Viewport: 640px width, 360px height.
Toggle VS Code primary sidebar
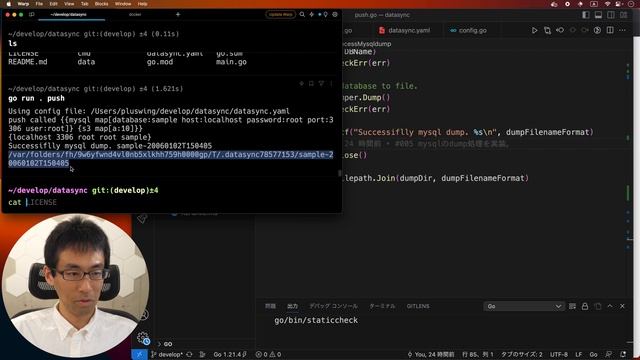point(586,15)
